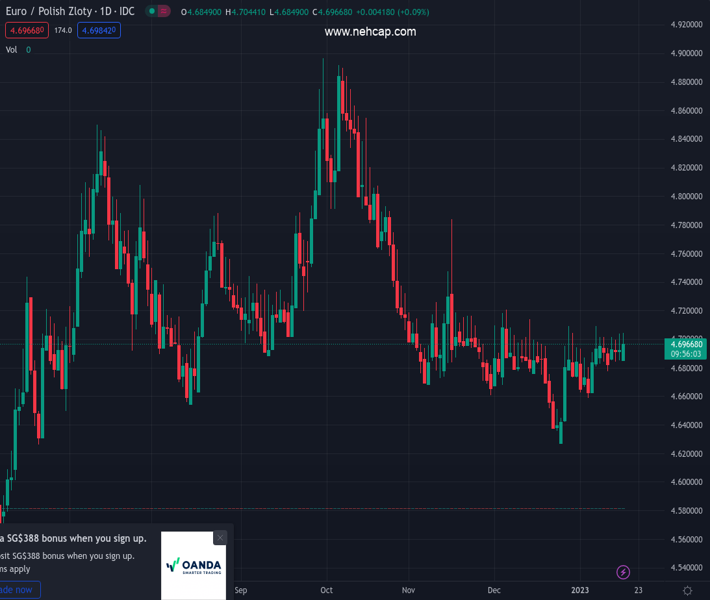Click the Nov label on time axis
The width and height of the screenshot is (710, 600).
tap(408, 590)
